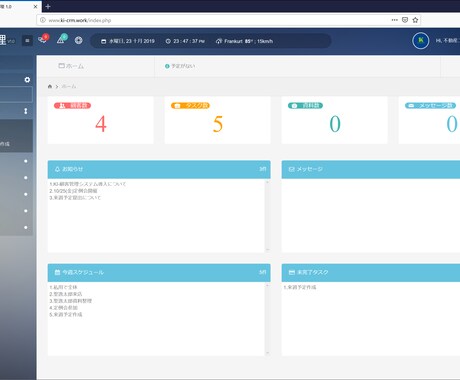Click the 予定がない info notice
Viewport: 460px width, 380px height.
(180, 66)
